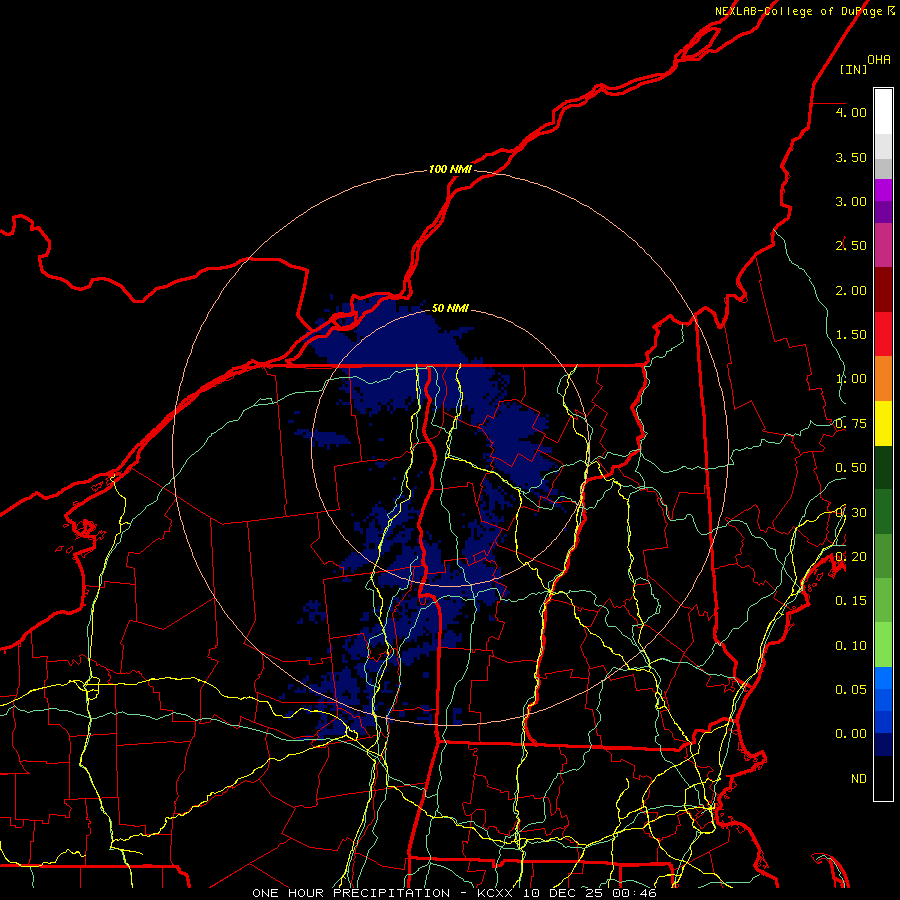
Task: Click the 0.00 legend value
Action: (851, 734)
